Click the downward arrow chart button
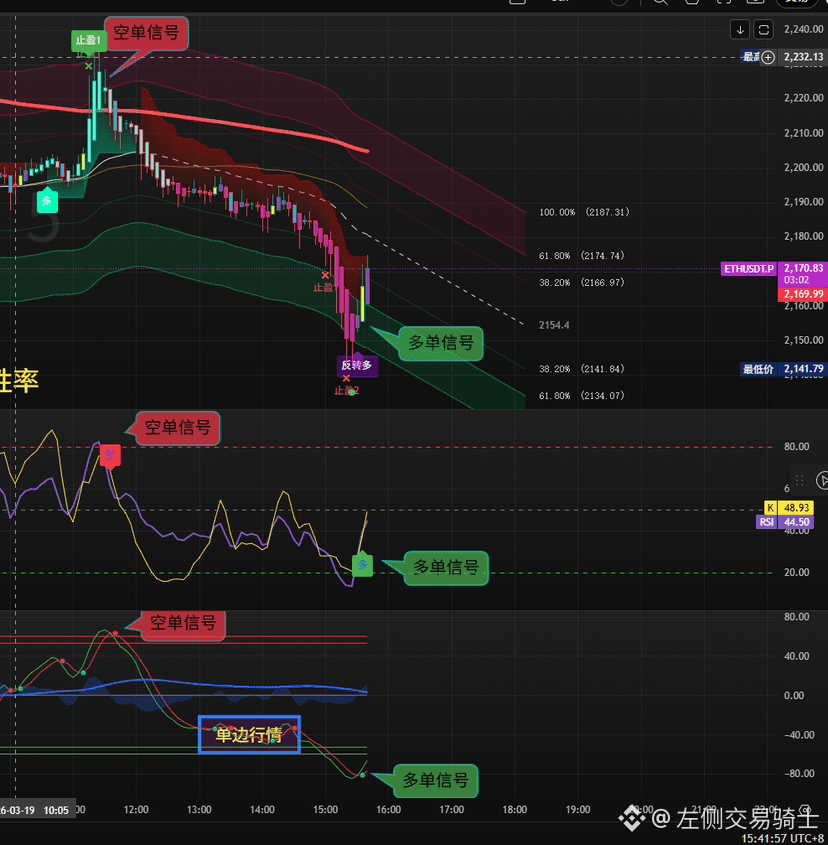The width and height of the screenshot is (828, 845). pyautogui.click(x=740, y=30)
